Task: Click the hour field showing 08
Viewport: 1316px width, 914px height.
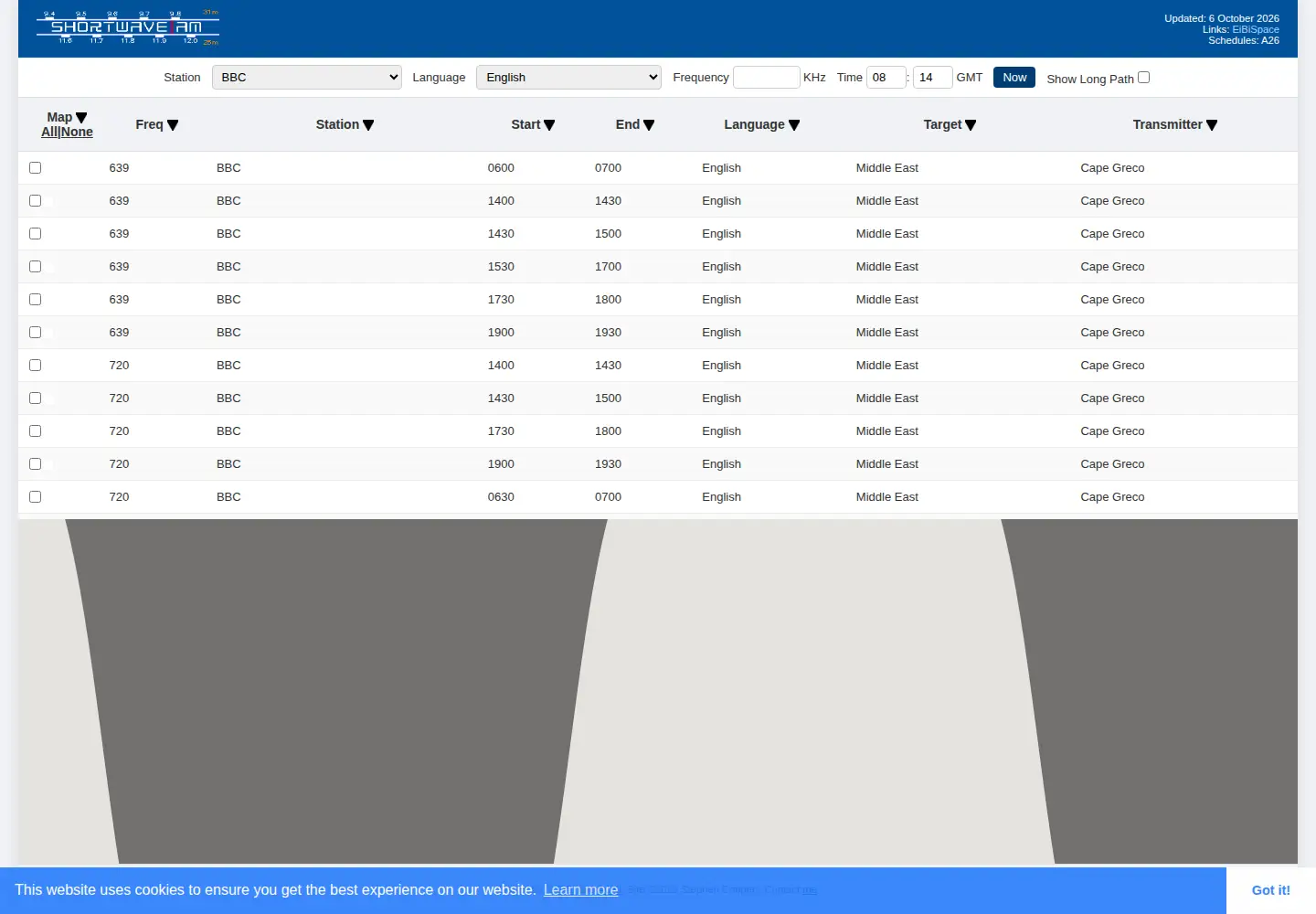Action: click(x=886, y=78)
